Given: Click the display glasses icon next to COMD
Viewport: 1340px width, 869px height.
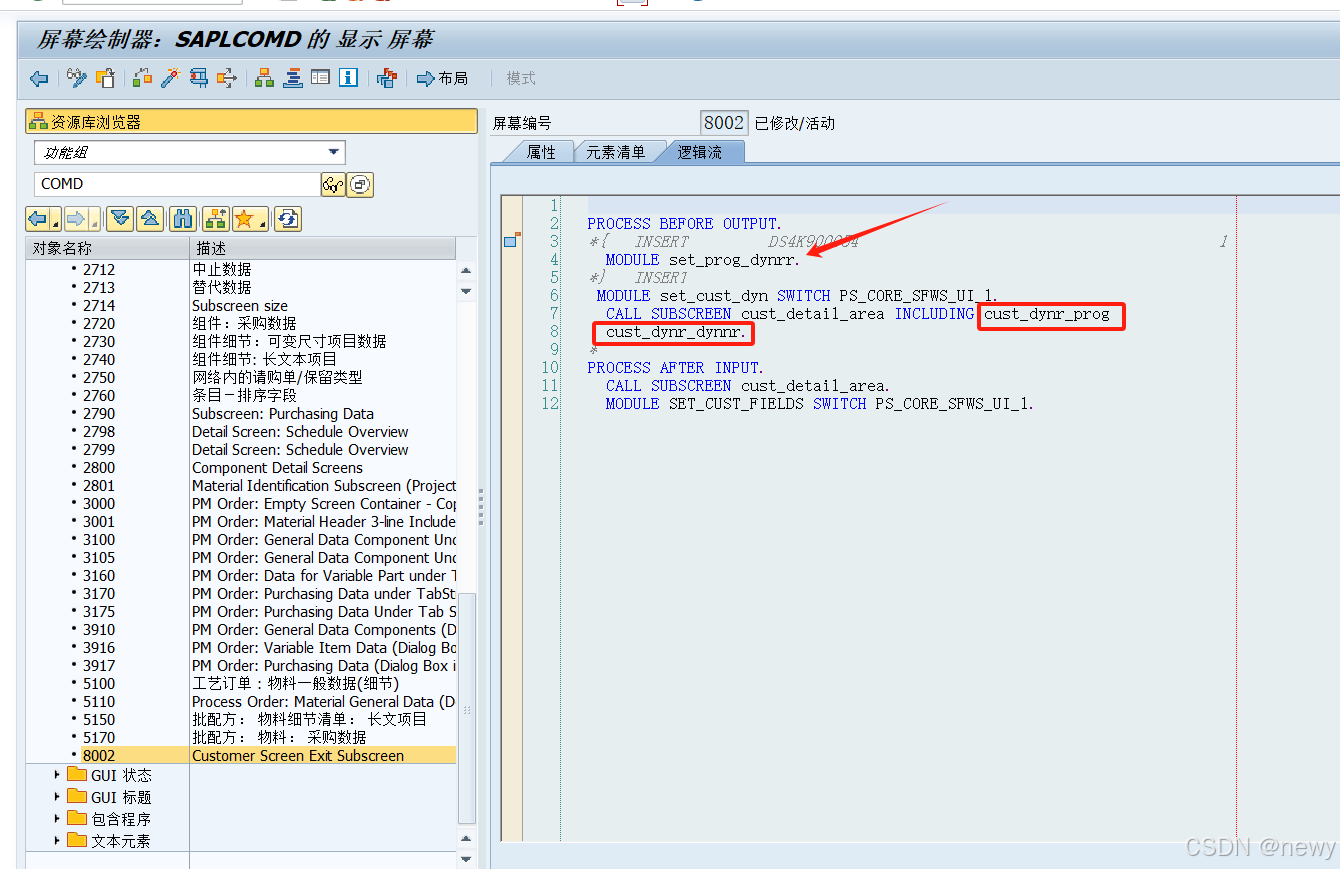Looking at the screenshot, I should click(x=333, y=184).
